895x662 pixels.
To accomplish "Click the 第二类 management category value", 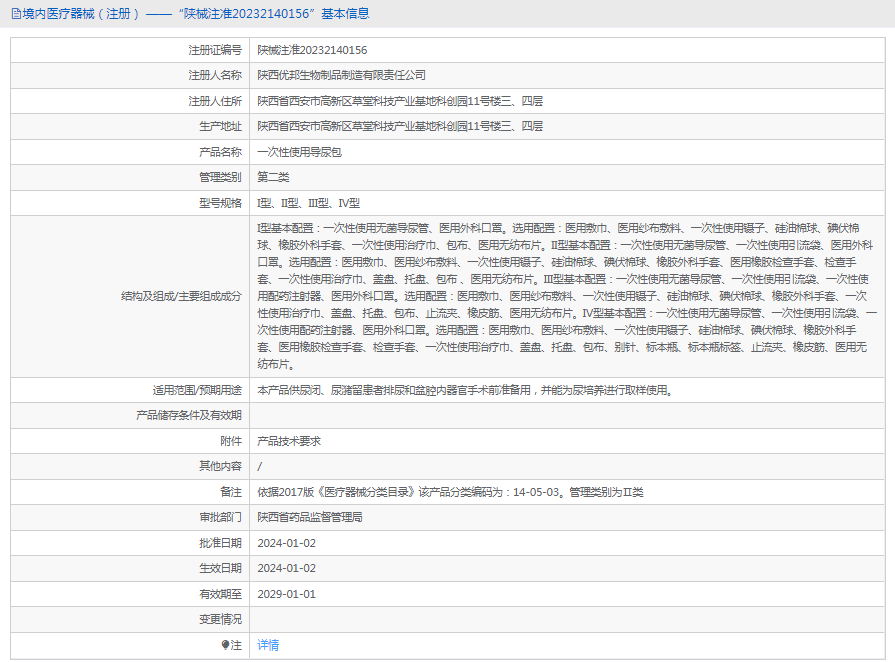I will tap(273, 177).
